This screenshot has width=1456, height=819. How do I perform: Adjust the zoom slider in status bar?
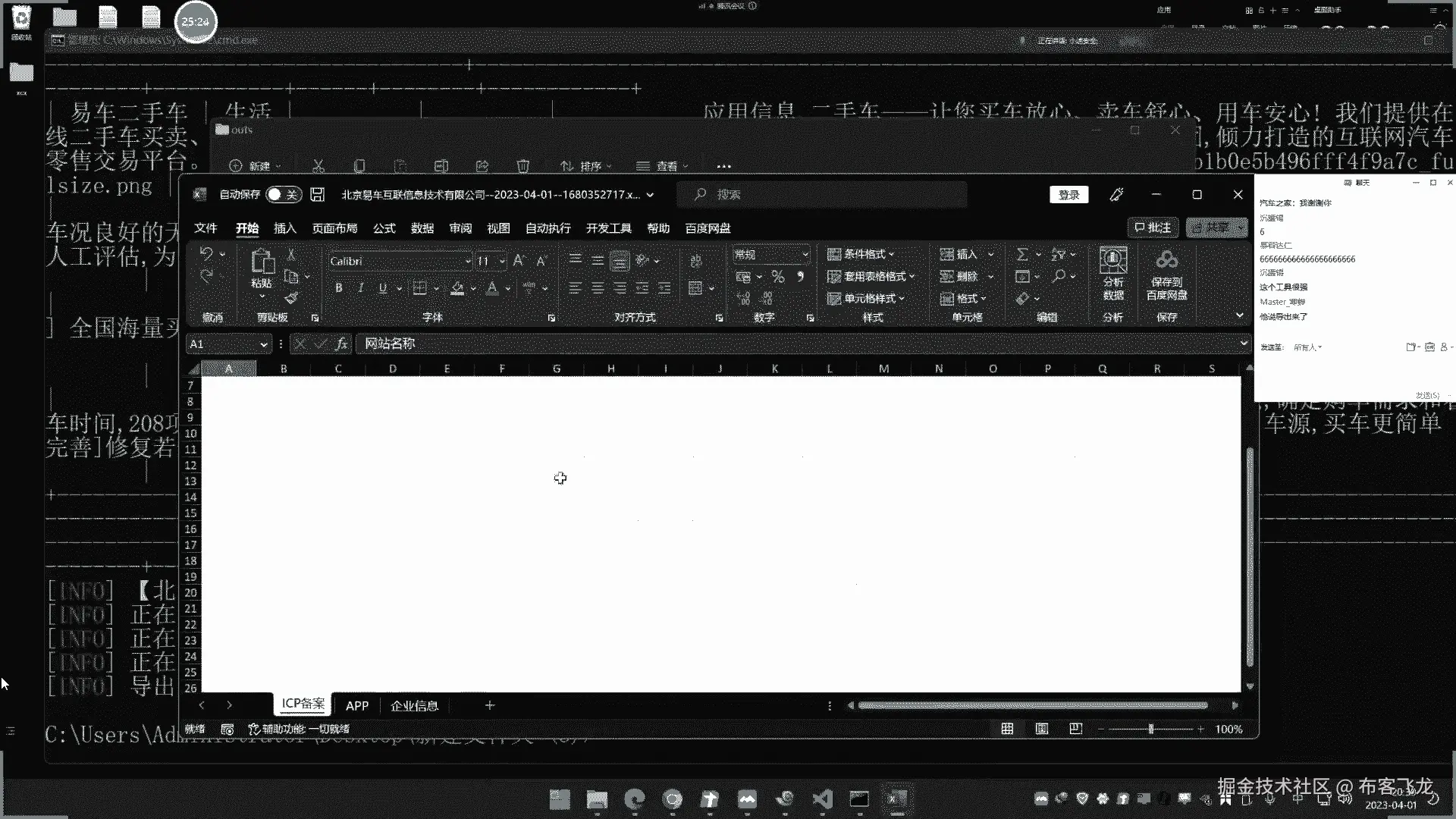coord(1150,729)
